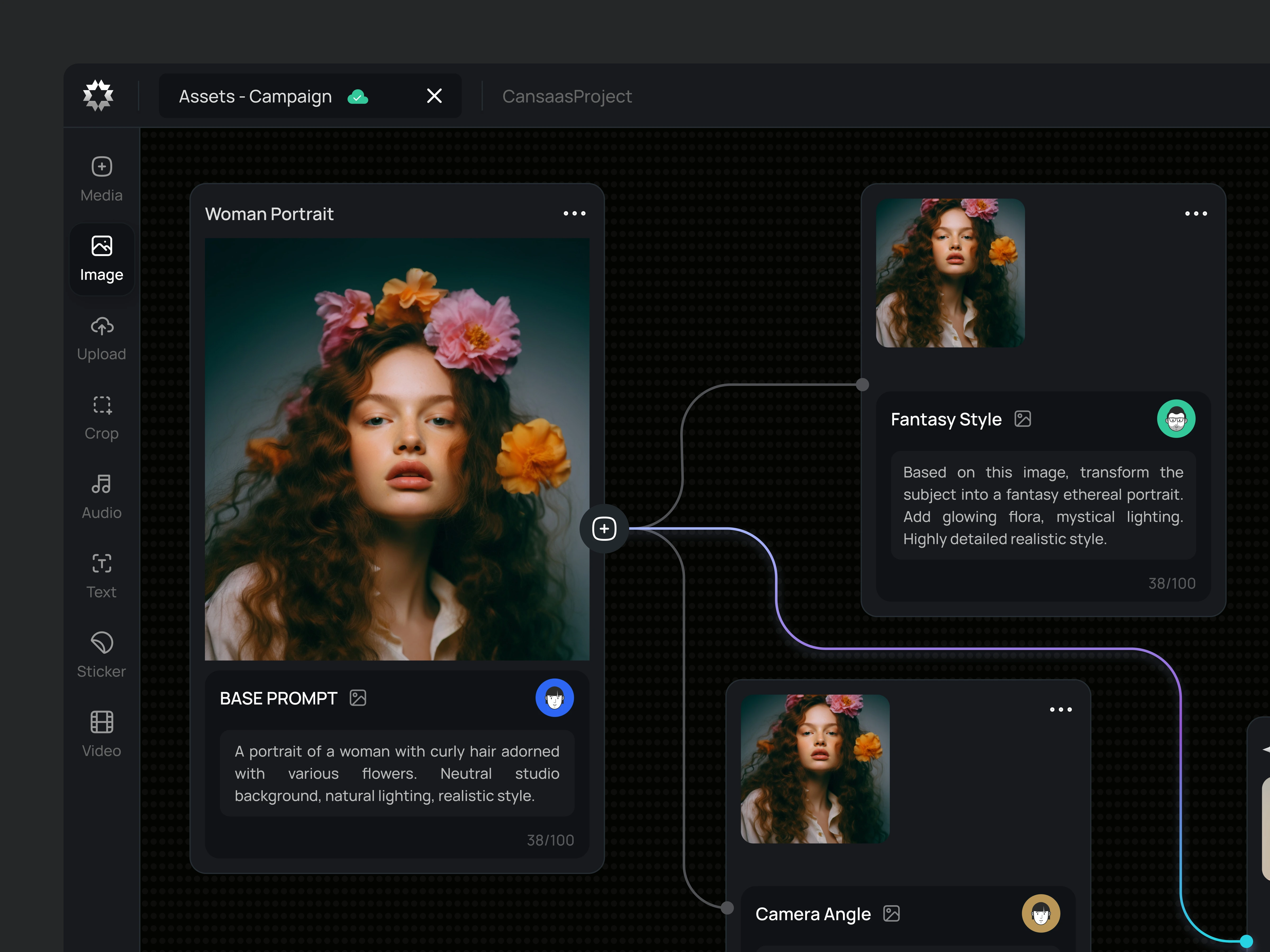Open the Sticker tool
The width and height of the screenshot is (1270, 952).
coord(102,655)
